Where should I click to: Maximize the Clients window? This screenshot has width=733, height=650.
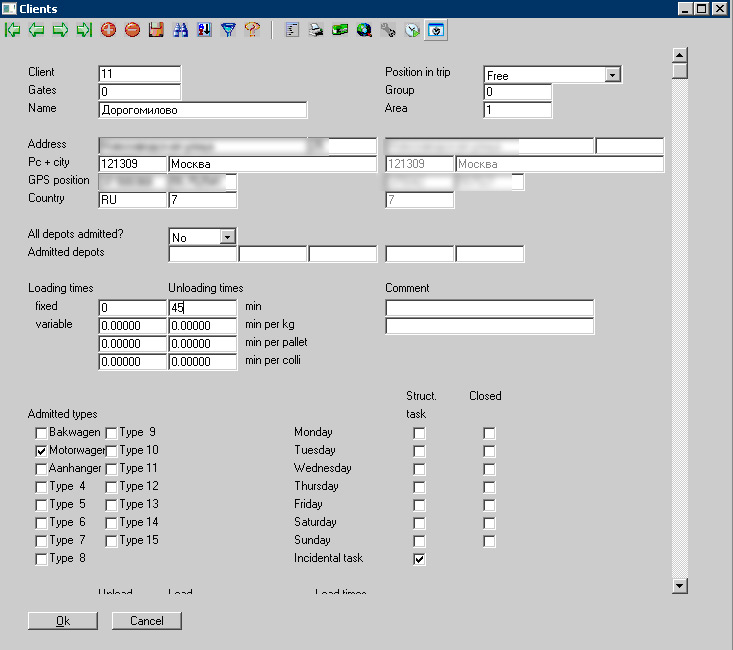click(702, 8)
